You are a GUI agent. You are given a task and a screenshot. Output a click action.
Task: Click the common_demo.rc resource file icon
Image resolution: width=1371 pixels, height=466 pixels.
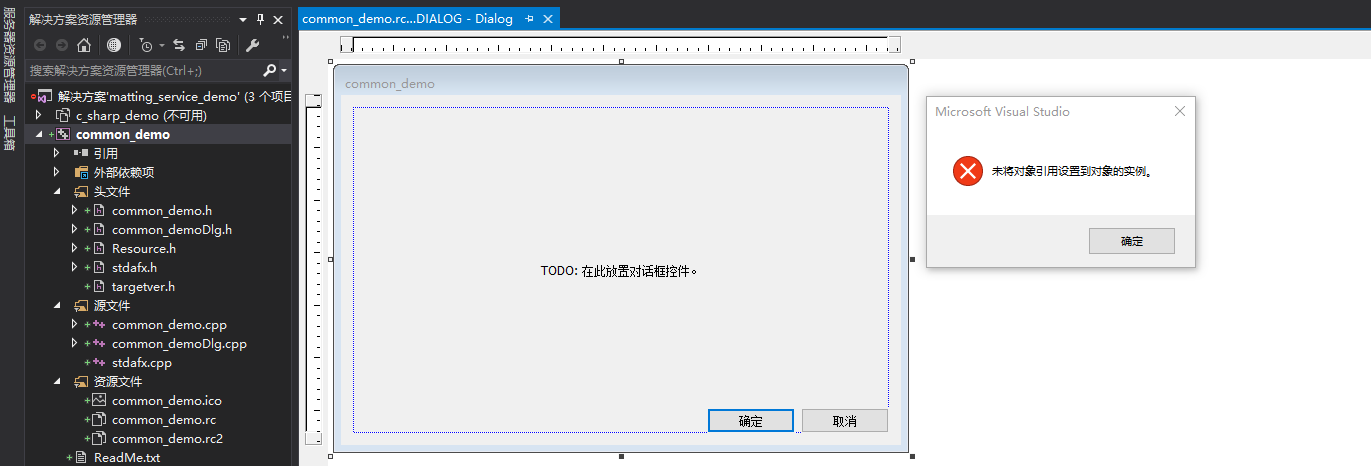(99, 420)
